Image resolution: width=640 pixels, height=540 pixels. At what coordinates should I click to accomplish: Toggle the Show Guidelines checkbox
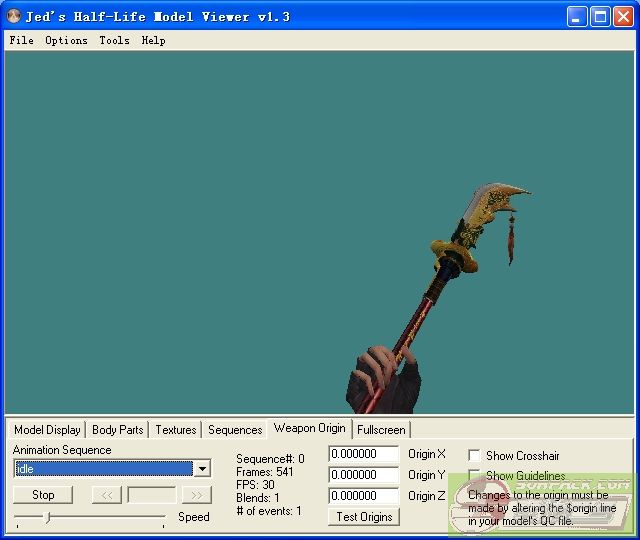click(x=475, y=476)
